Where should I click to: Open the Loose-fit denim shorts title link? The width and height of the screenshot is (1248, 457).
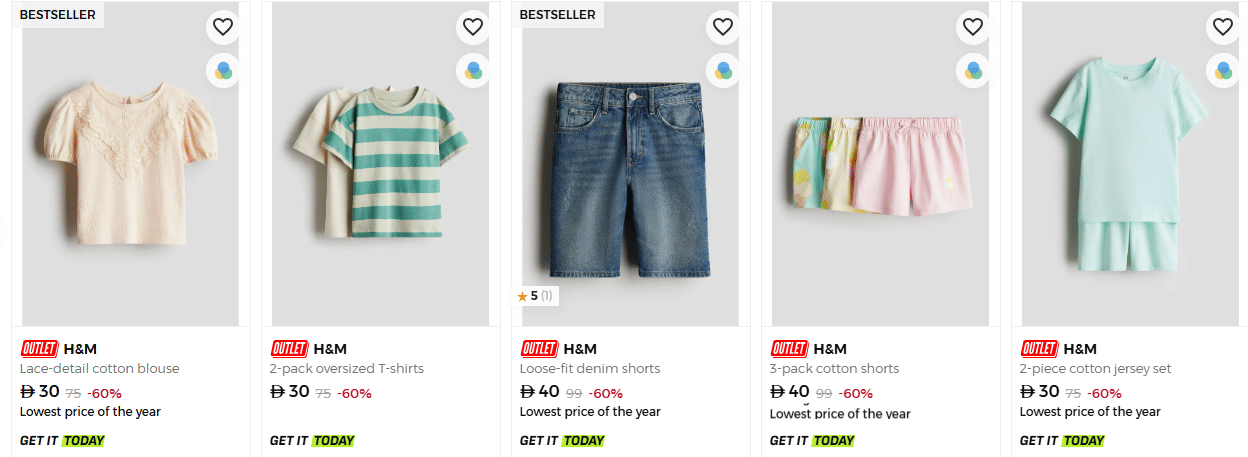(590, 369)
